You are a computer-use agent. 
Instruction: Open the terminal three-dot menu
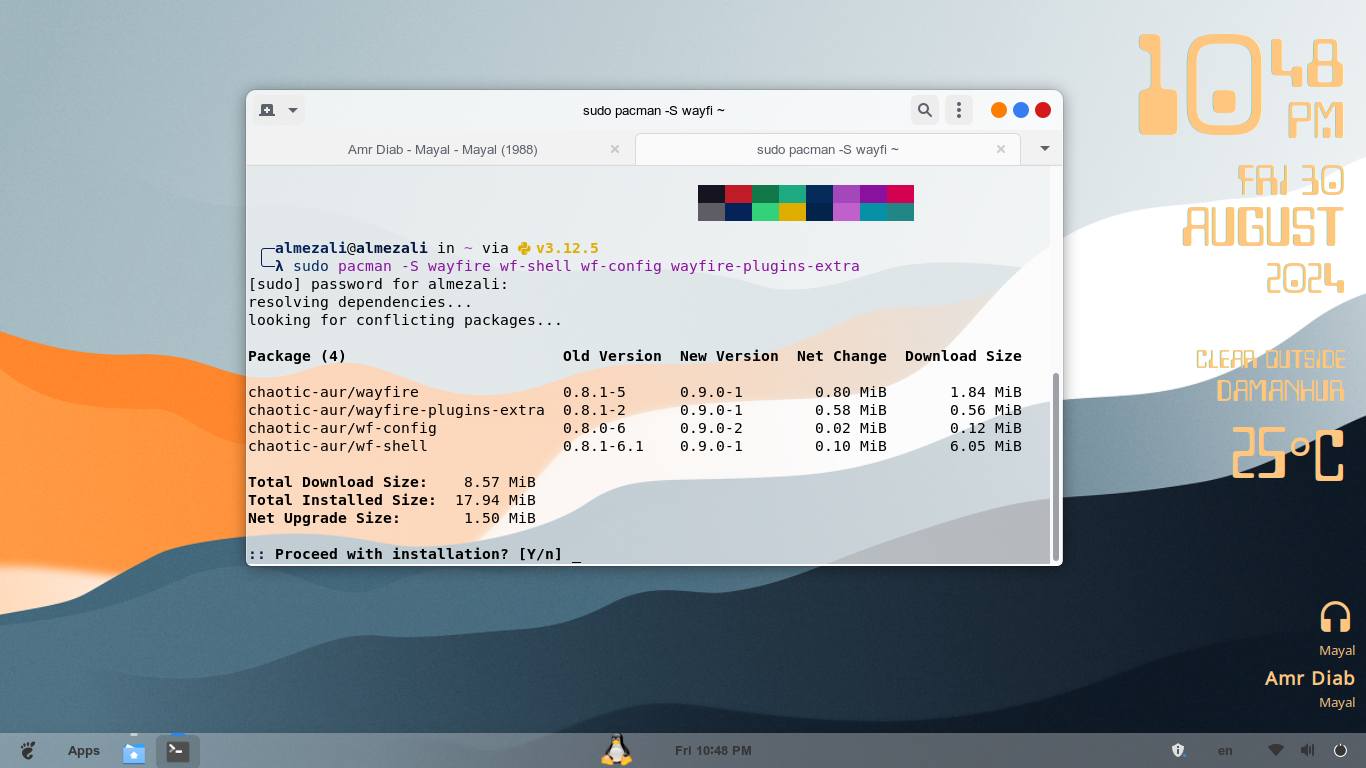[x=959, y=110]
